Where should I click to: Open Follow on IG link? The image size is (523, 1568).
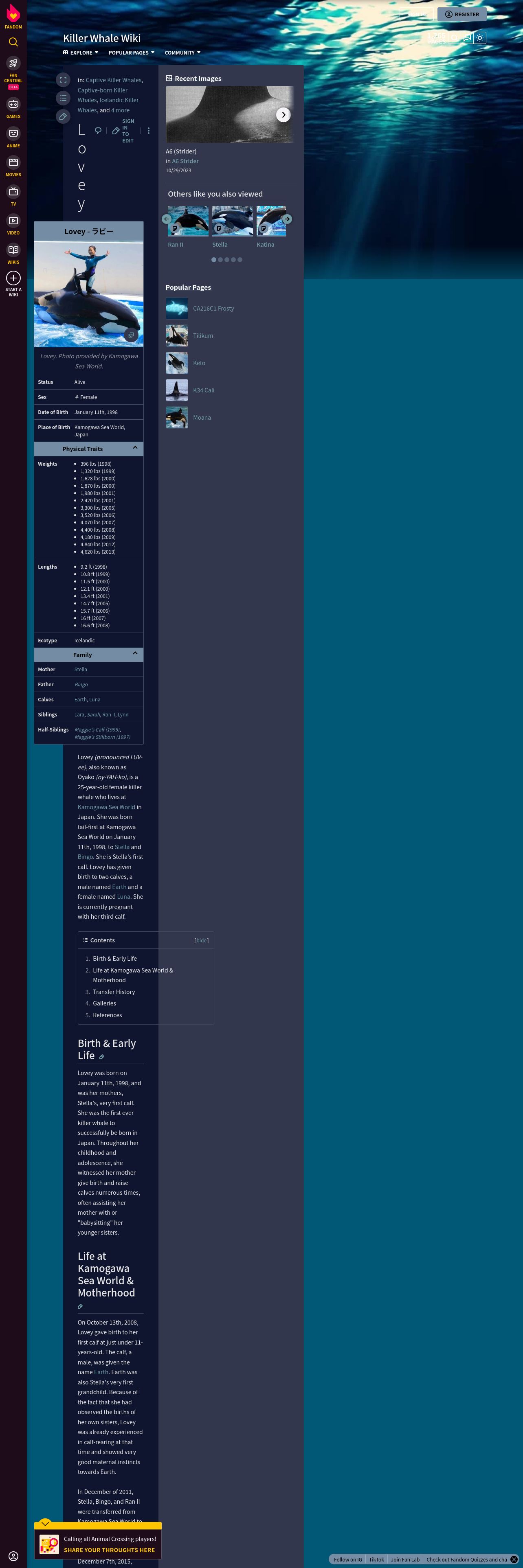(348, 1559)
